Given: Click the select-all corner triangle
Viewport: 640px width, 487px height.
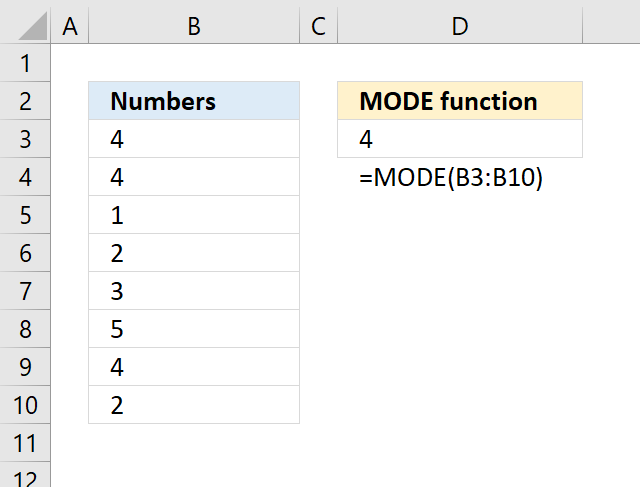Looking at the screenshot, I should 25,25.
